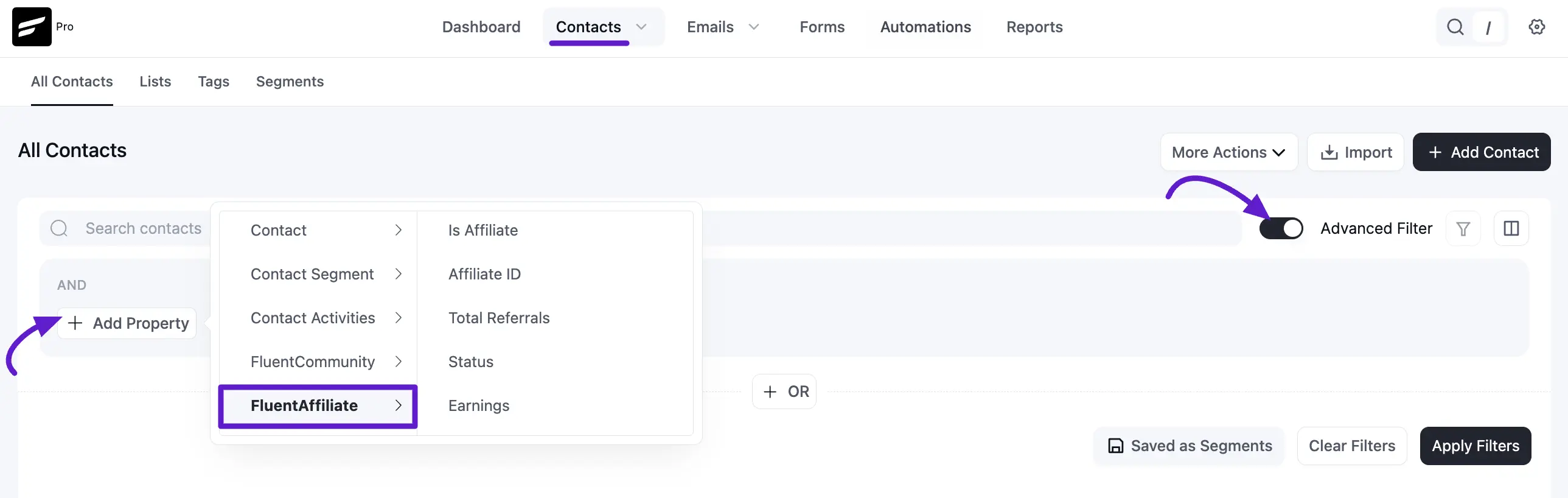Open the column layout toggle icon
This screenshot has height=498, width=1568.
pos(1511,228)
